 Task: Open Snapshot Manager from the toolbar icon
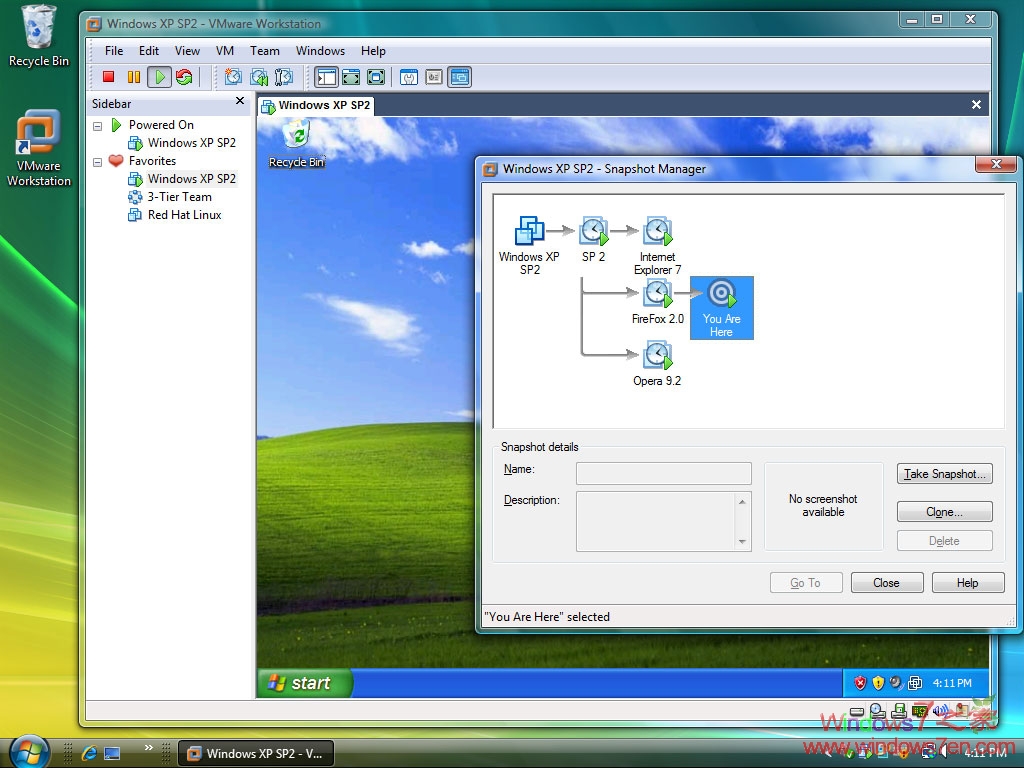(x=284, y=77)
